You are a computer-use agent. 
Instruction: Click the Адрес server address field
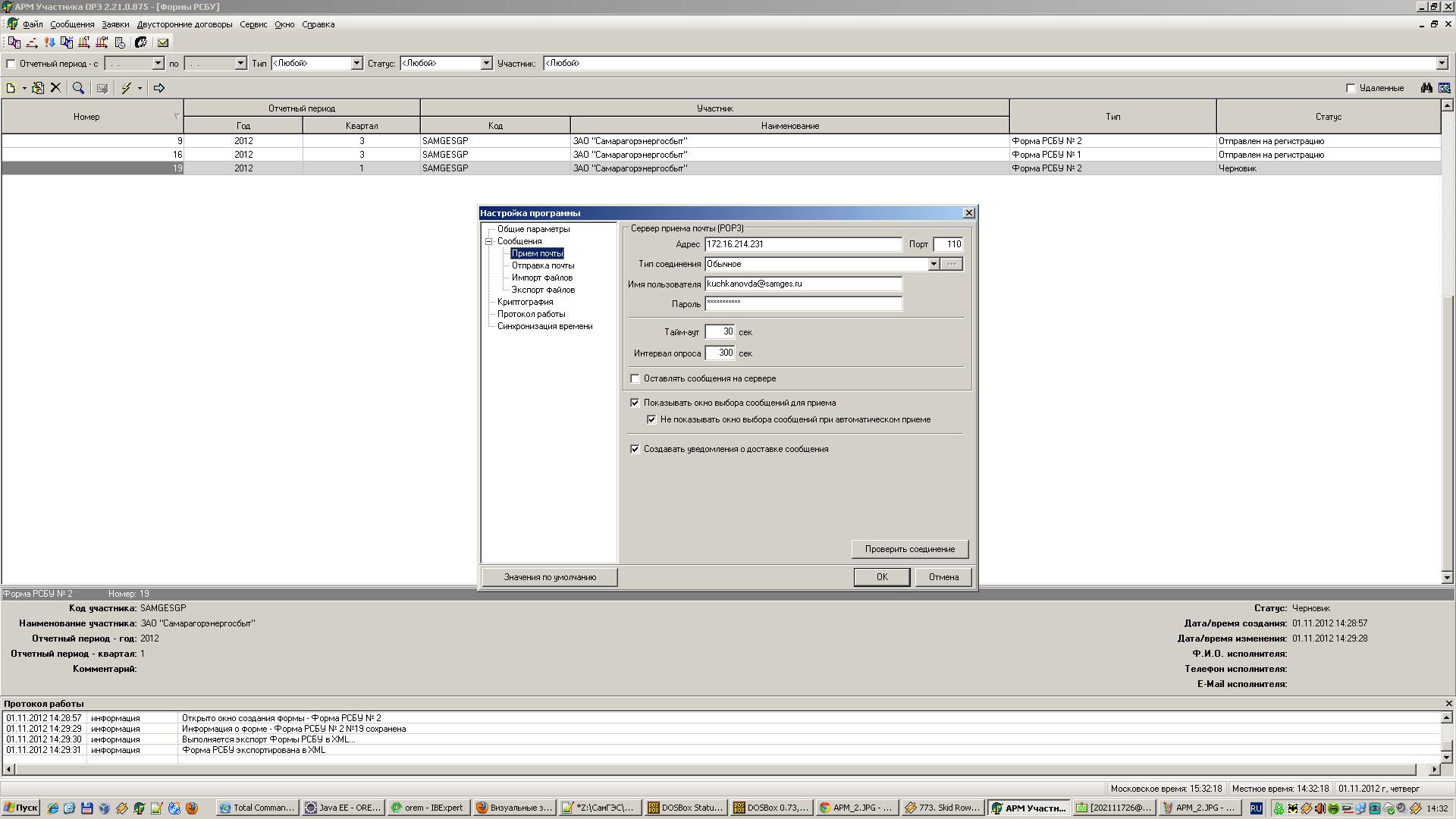tap(803, 244)
